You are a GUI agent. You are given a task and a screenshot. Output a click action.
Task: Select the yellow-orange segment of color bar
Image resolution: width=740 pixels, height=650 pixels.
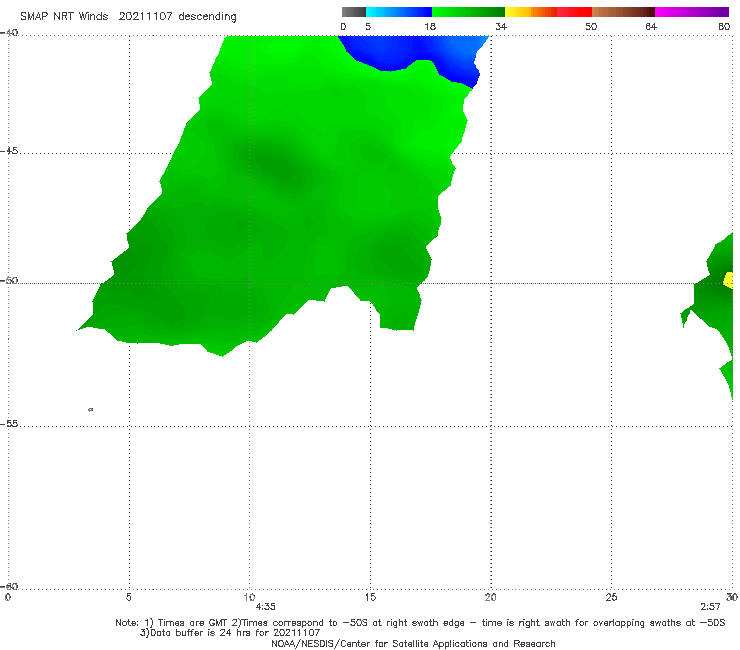pos(530,12)
